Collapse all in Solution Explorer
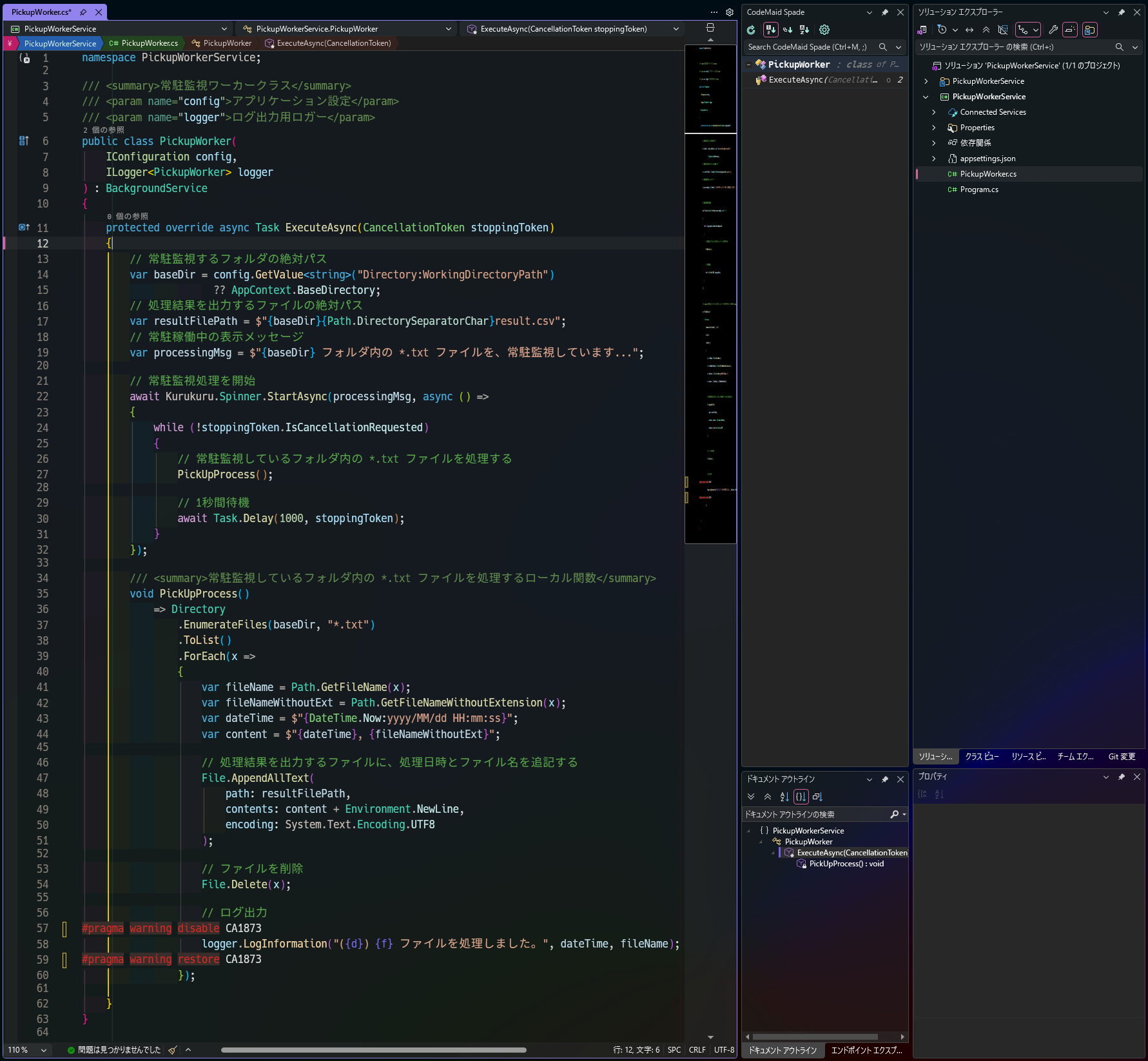This screenshot has height=1061, width=1148. [986, 30]
